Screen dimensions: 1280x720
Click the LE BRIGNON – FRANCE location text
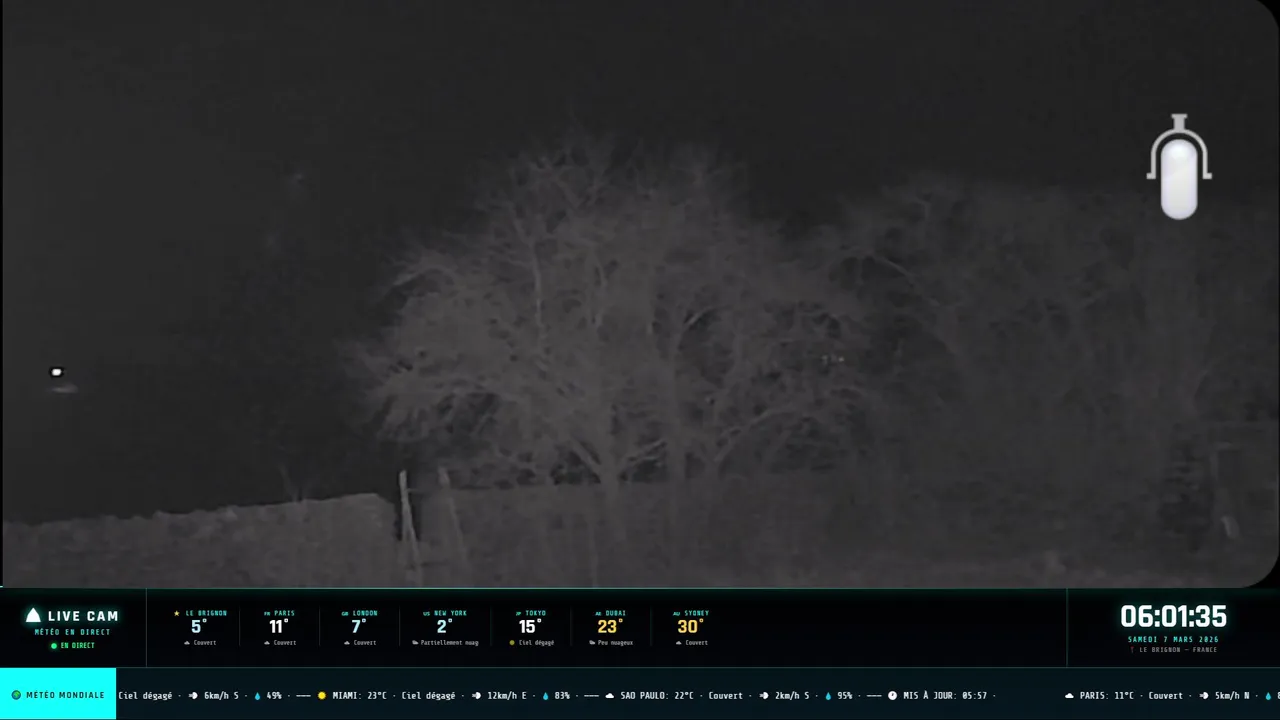click(x=1178, y=650)
